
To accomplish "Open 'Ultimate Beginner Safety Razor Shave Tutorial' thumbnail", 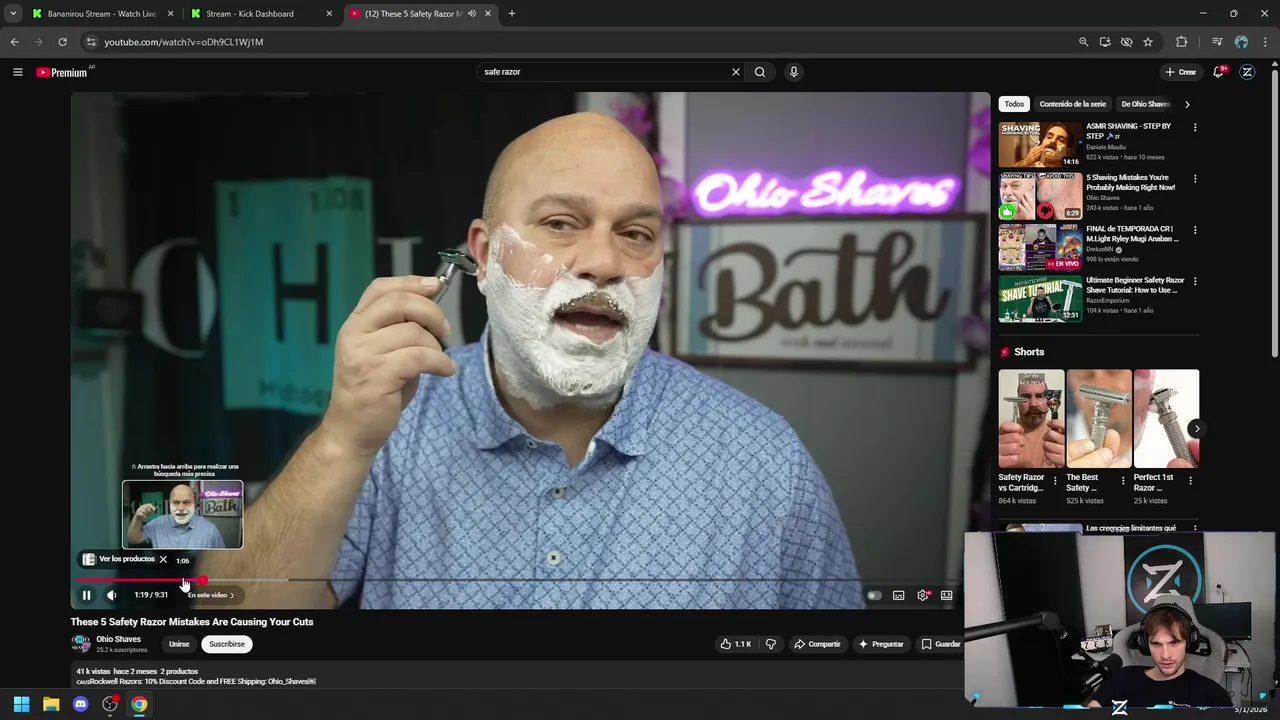I will (1040, 299).
